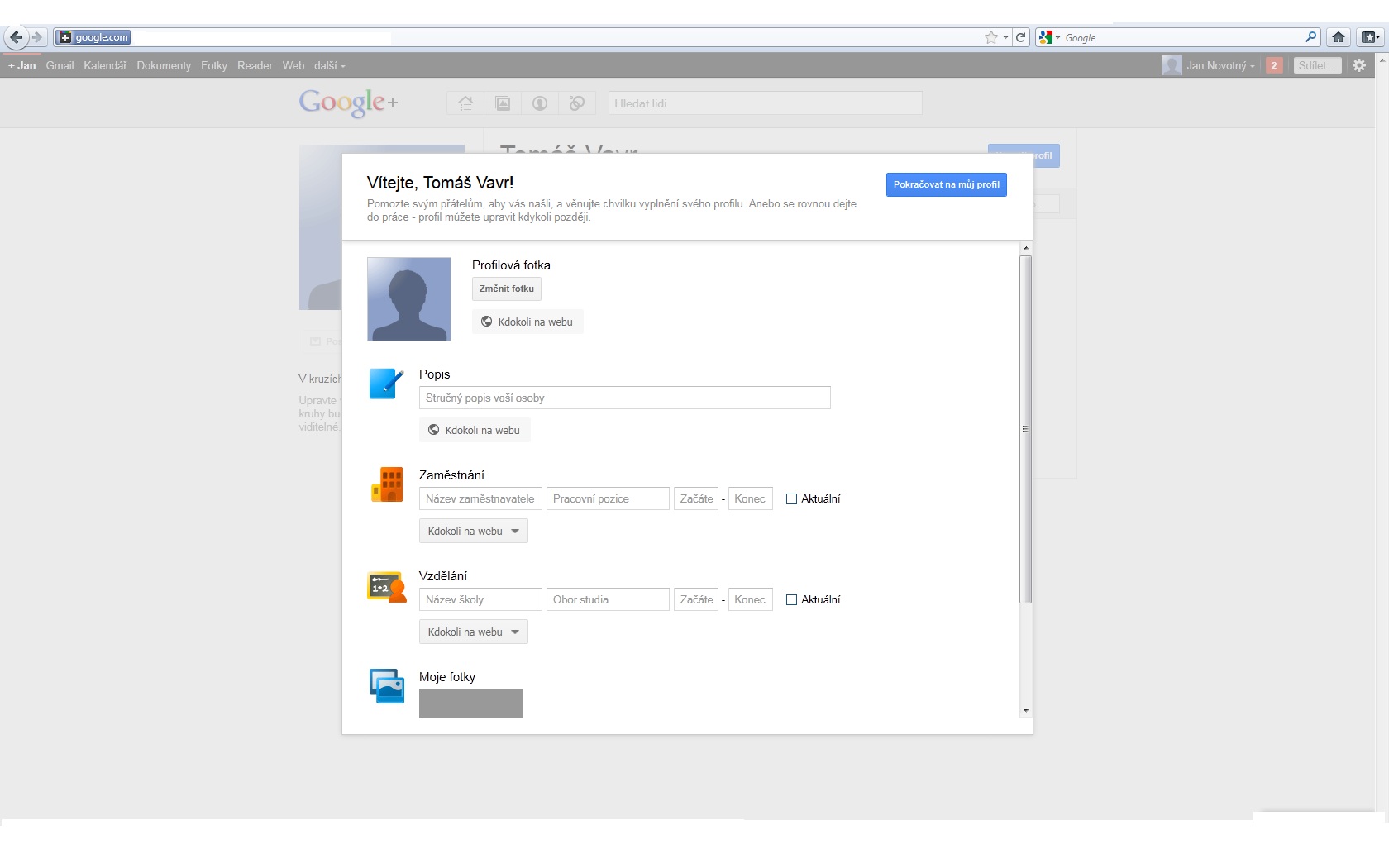Image resolution: width=1389 pixels, height=868 pixels.
Task: Reload the page with refresh icon
Action: [1021, 37]
